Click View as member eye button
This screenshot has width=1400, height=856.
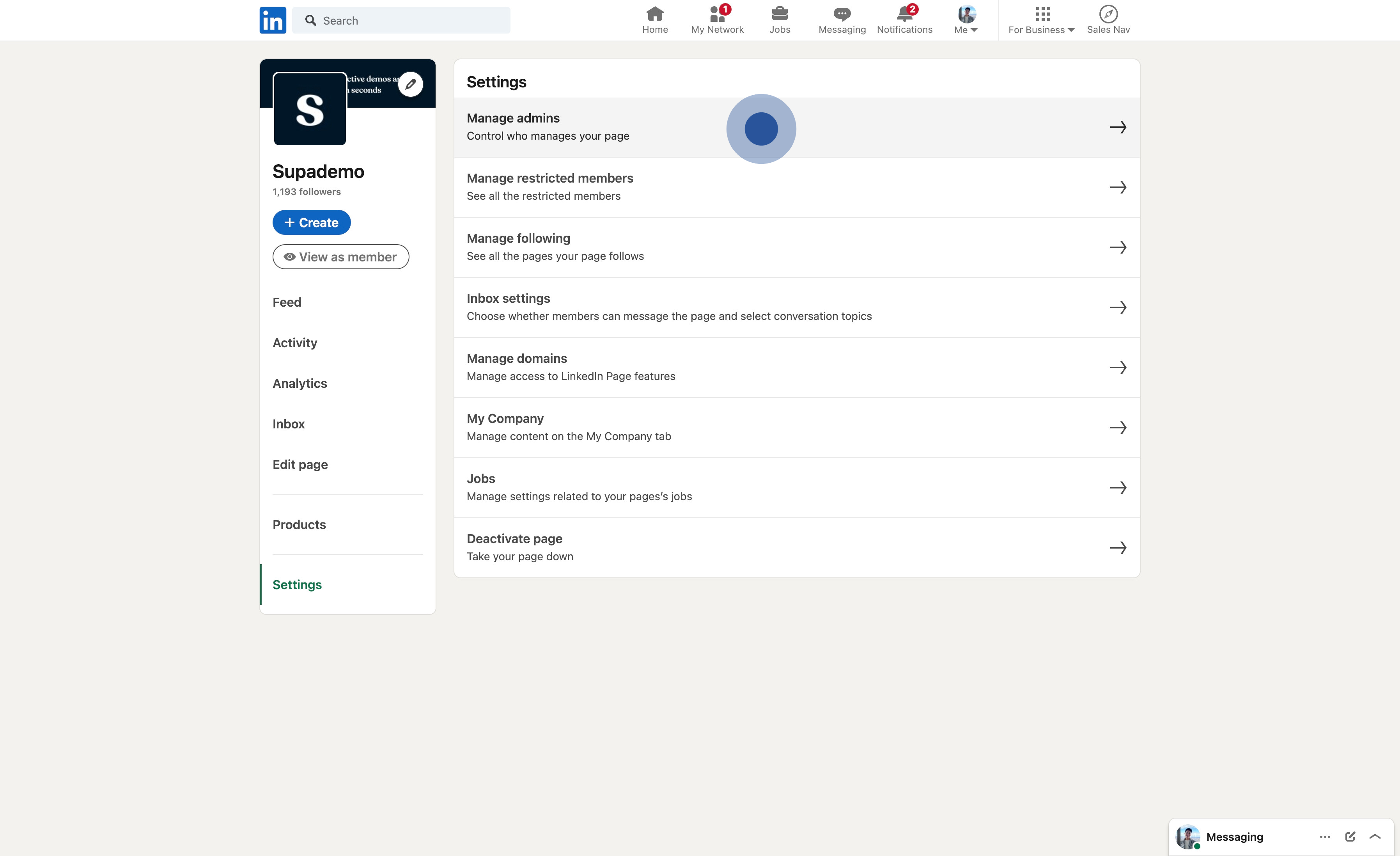pos(340,257)
